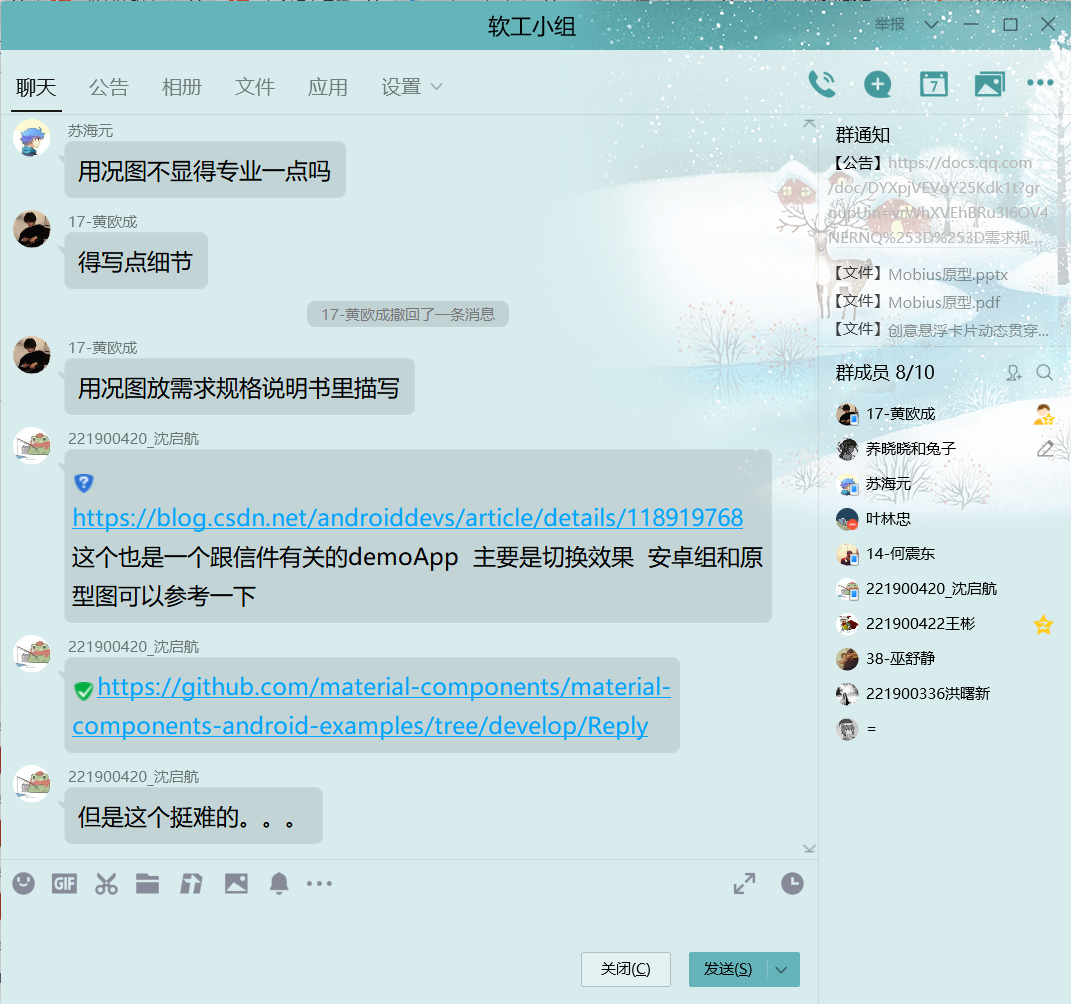The width and height of the screenshot is (1071, 1004).
Task: Click the folder icon to send a file
Action: (148, 884)
